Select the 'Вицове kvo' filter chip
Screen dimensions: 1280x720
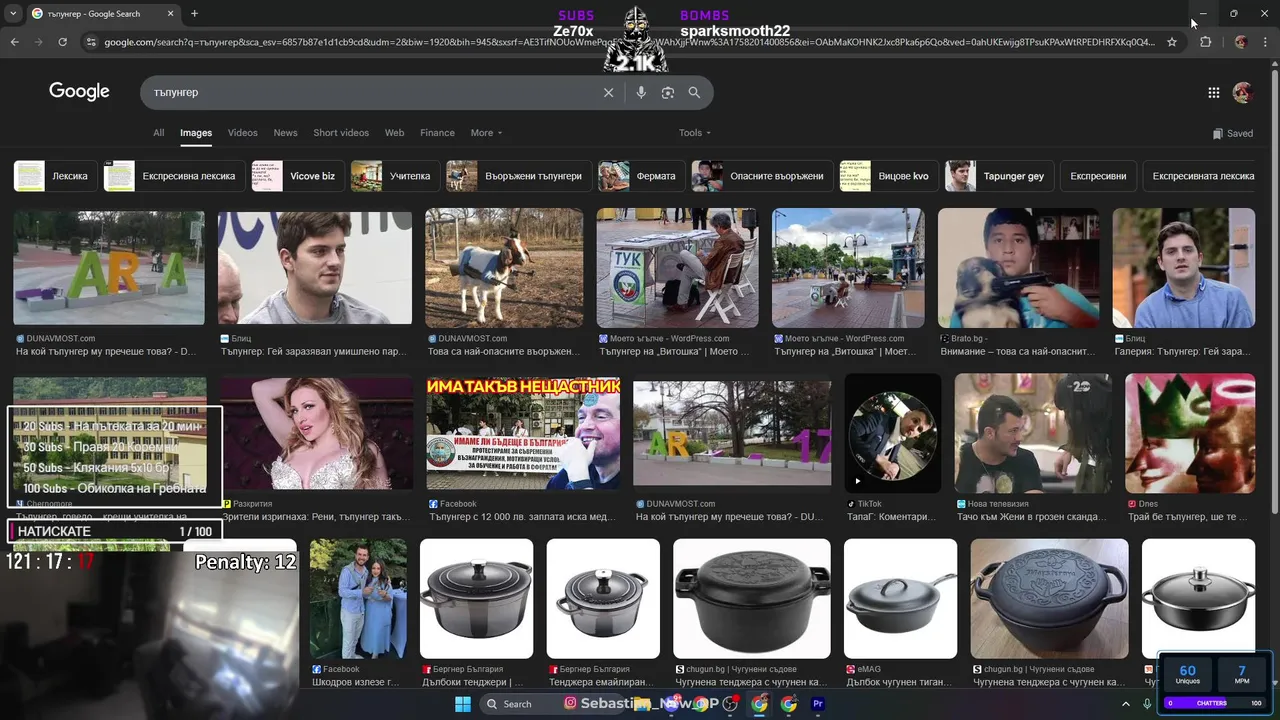click(889, 176)
